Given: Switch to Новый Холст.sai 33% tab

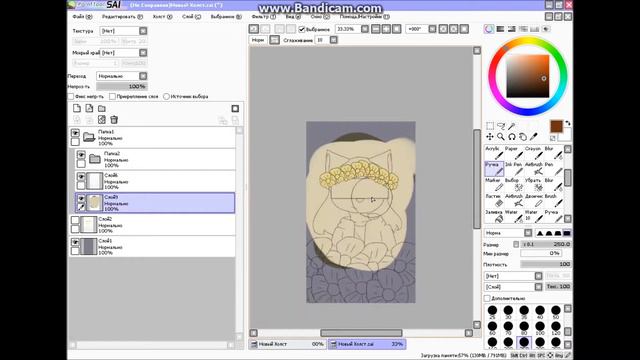Looking at the screenshot, I should click(x=367, y=344).
